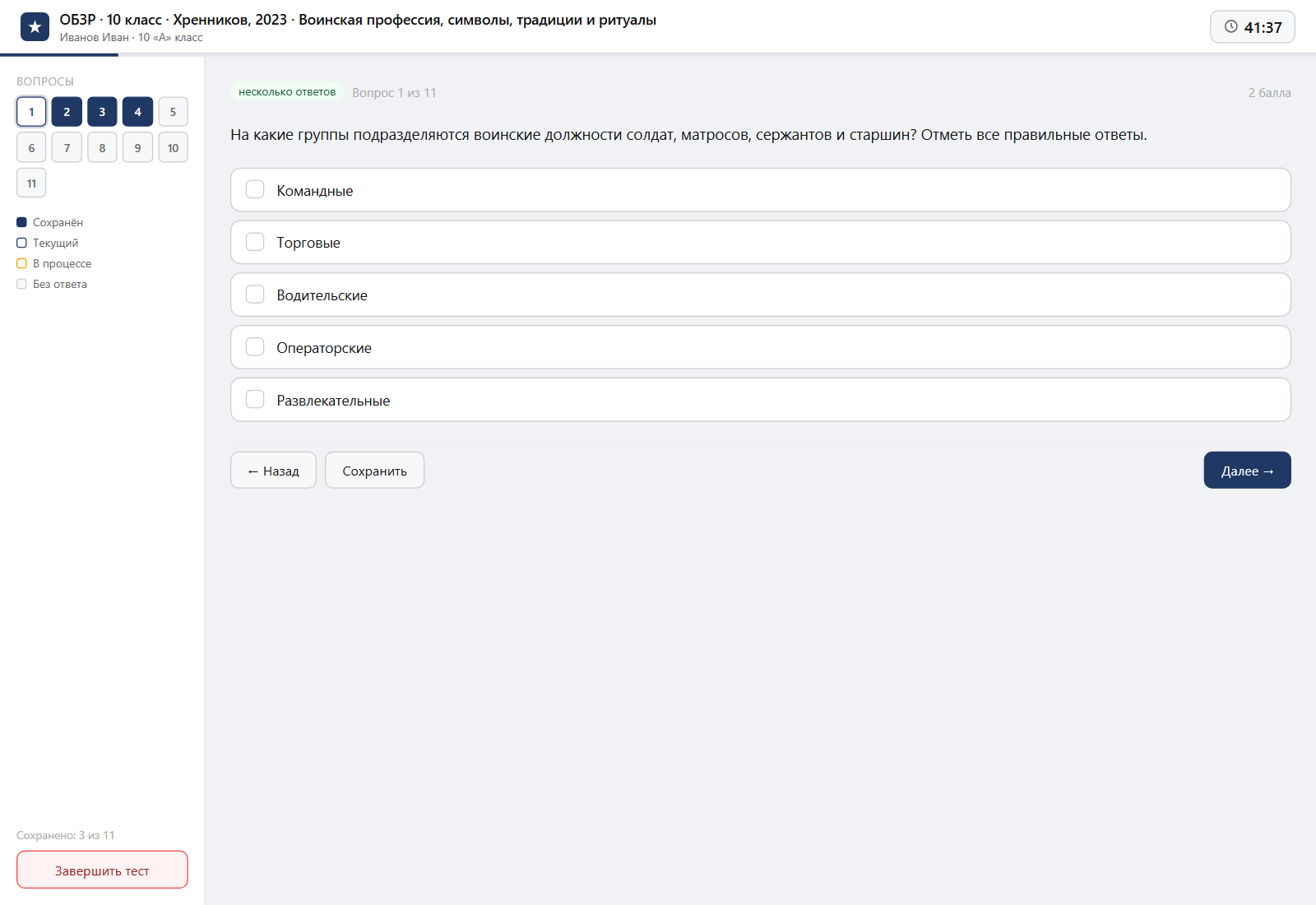
Task: Click the question text about воинские должности
Action: 688,135
